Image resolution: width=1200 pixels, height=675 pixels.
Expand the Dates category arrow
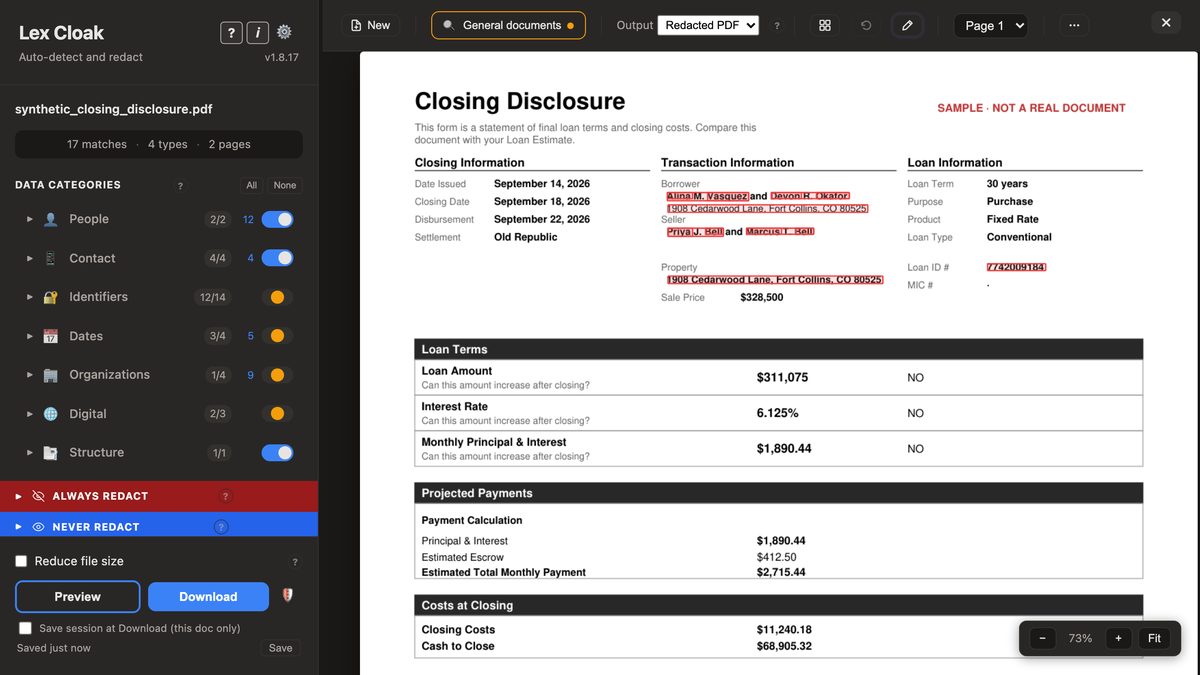(30, 336)
